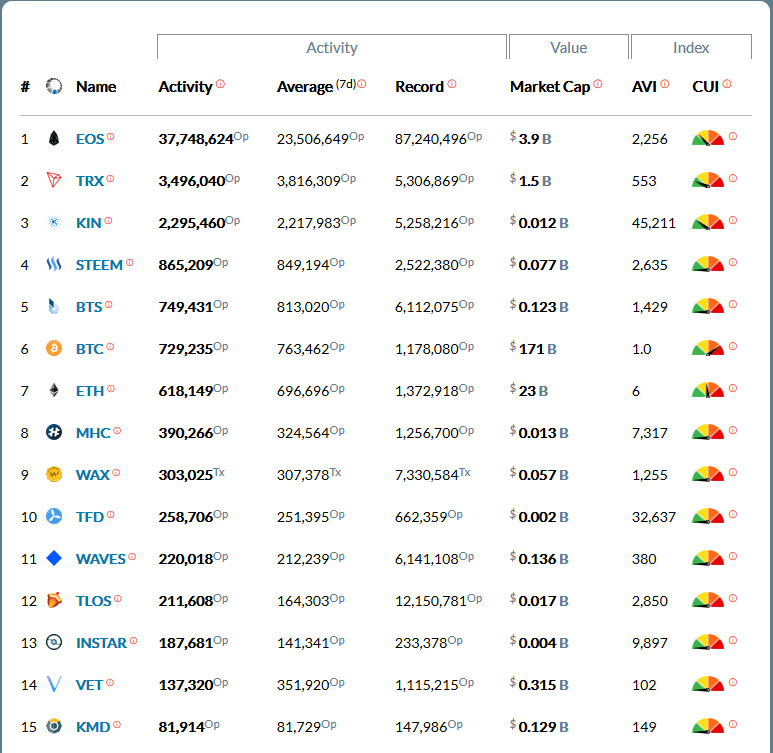
Task: Click the TLOS logo icon
Action: coord(54,601)
